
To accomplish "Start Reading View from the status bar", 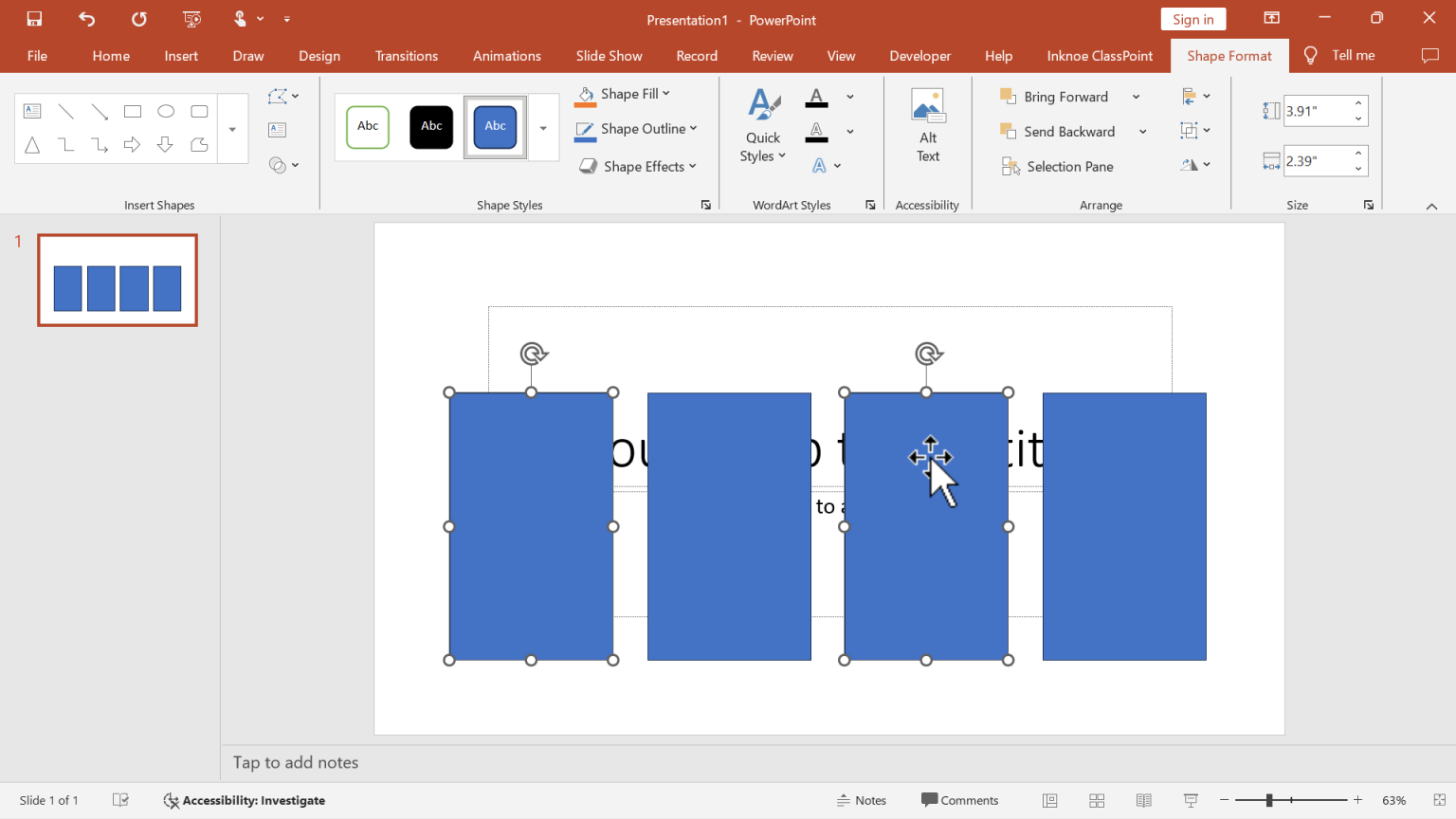I will (x=1143, y=800).
